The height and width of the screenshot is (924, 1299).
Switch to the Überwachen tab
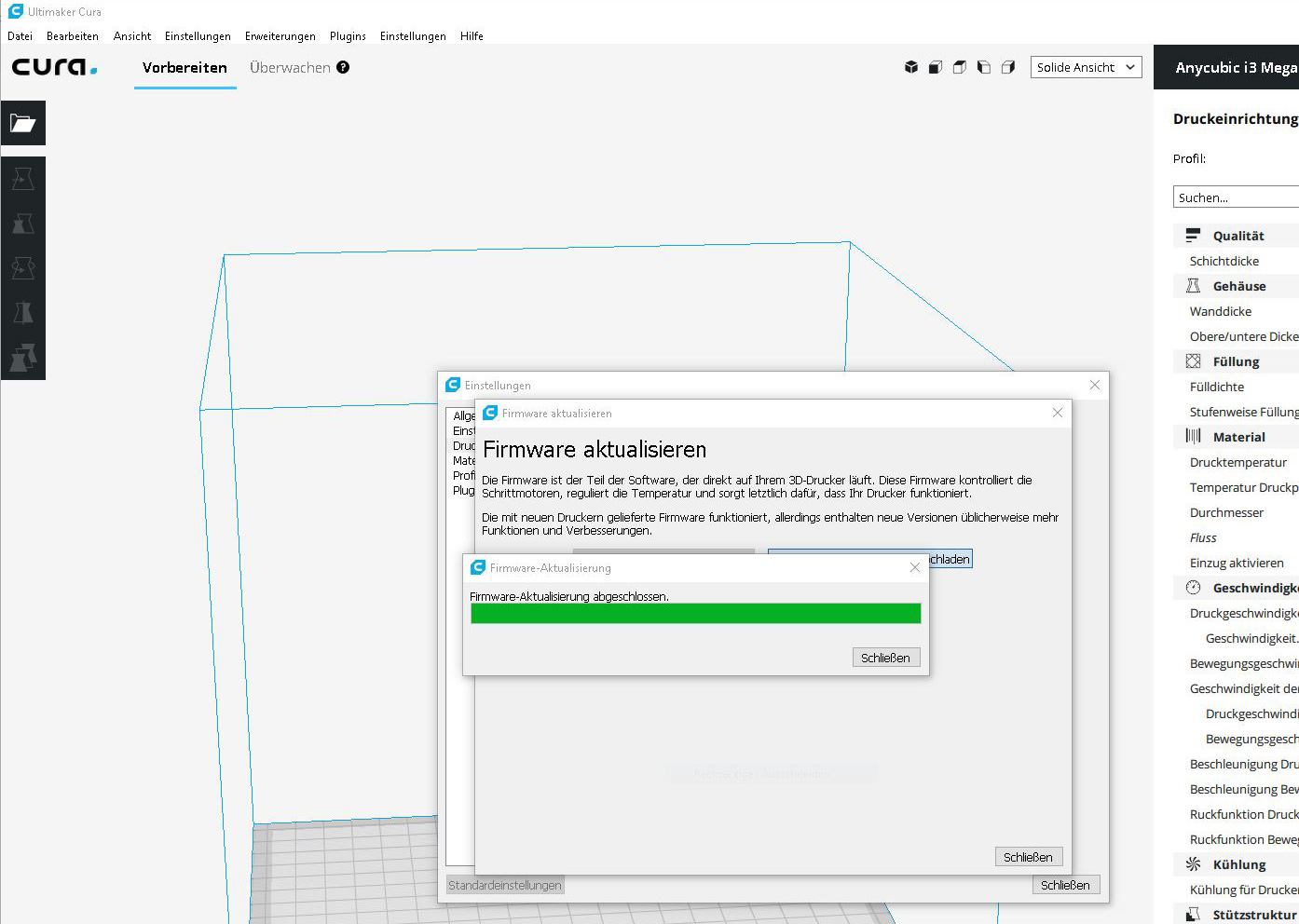tap(290, 67)
